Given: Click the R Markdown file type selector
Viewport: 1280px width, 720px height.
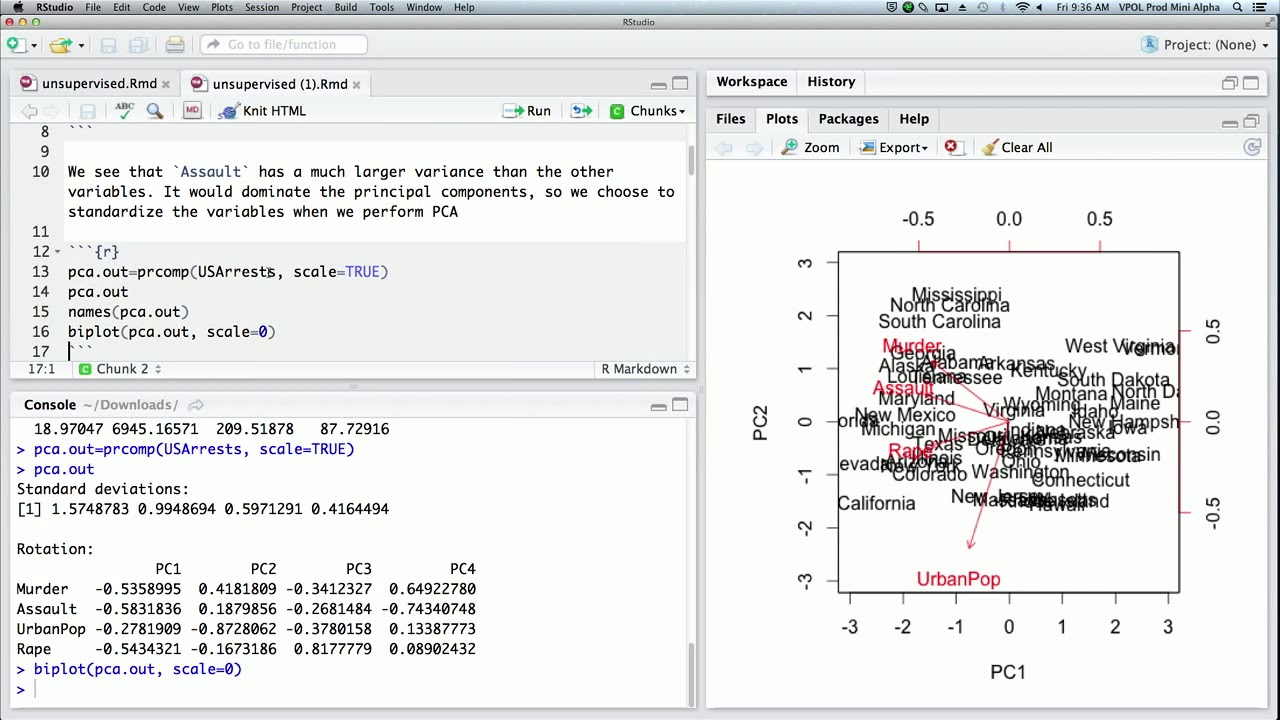Looking at the screenshot, I should coord(645,369).
